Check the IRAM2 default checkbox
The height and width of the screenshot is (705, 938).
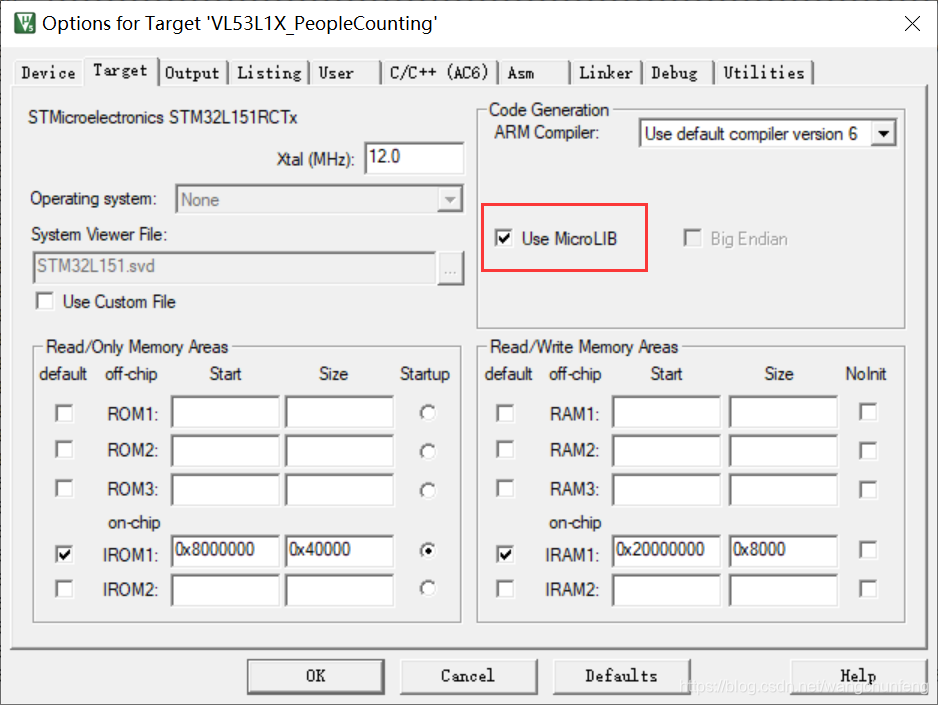505,589
